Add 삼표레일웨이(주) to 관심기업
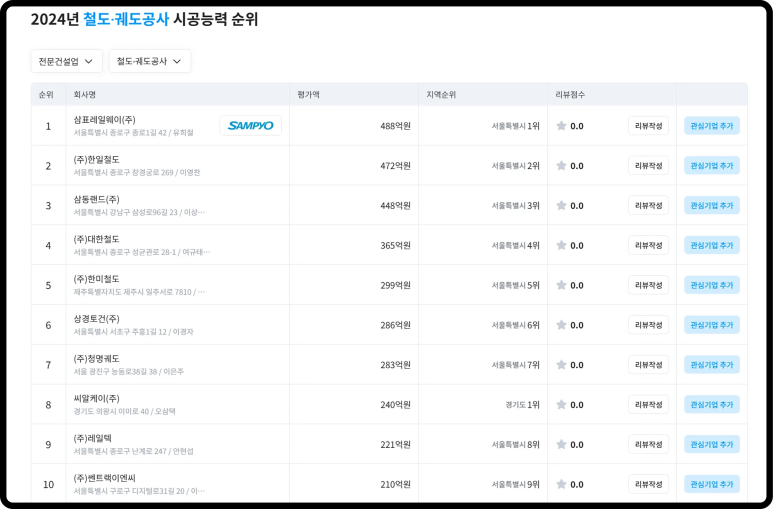 (712, 126)
